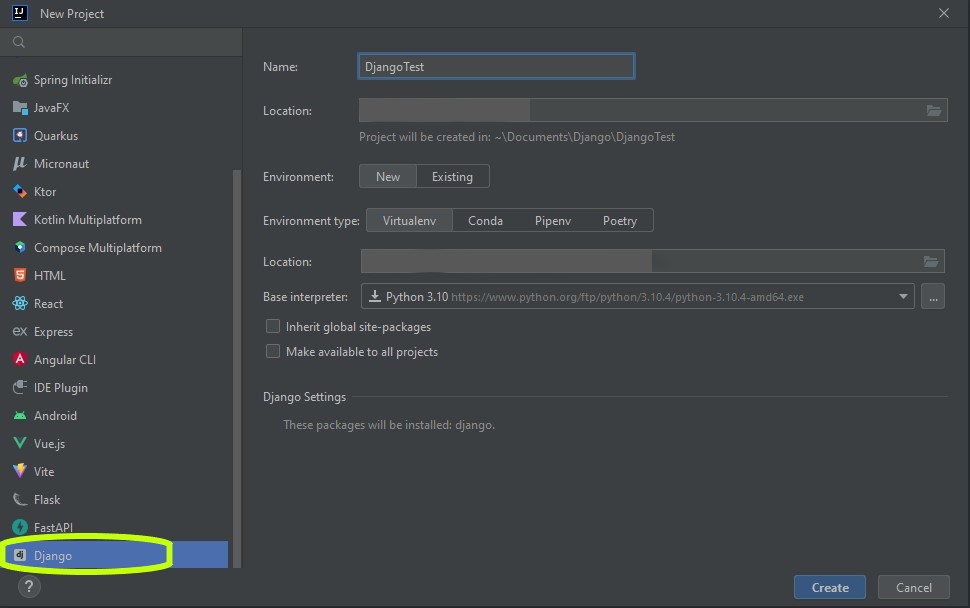Open the Base interpreter dropdown
Viewport: 970px width, 608px height.
(x=638, y=297)
